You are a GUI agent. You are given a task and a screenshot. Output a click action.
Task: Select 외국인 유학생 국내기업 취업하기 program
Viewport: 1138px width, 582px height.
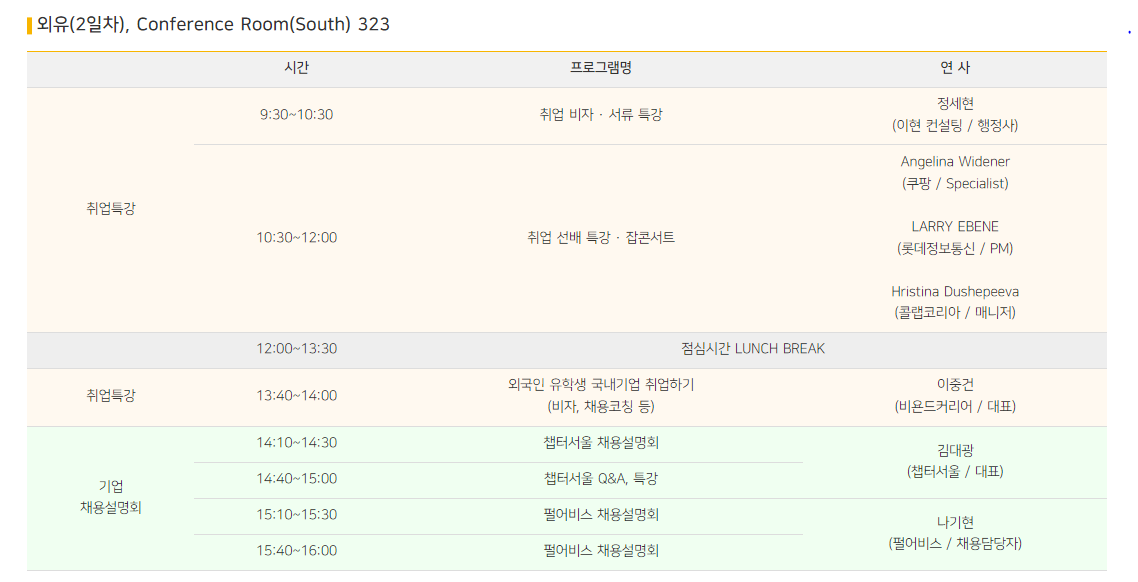click(601, 385)
